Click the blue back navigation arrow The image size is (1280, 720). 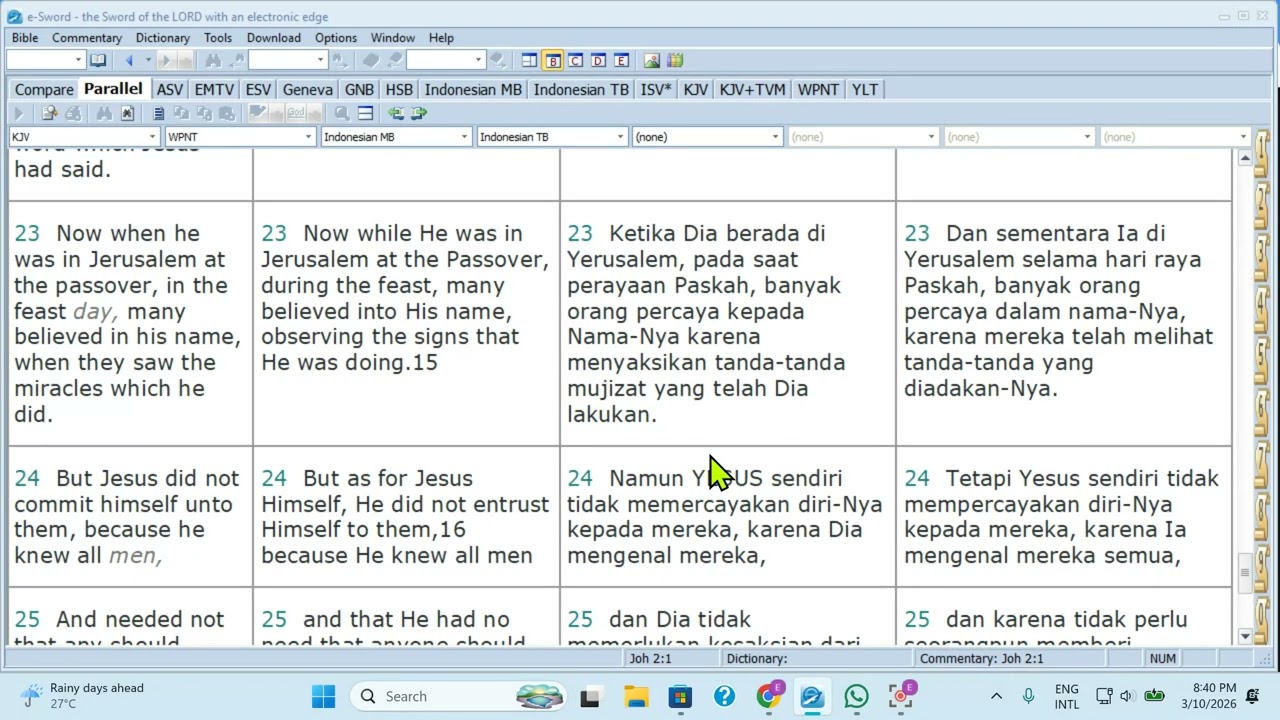[x=128, y=60]
